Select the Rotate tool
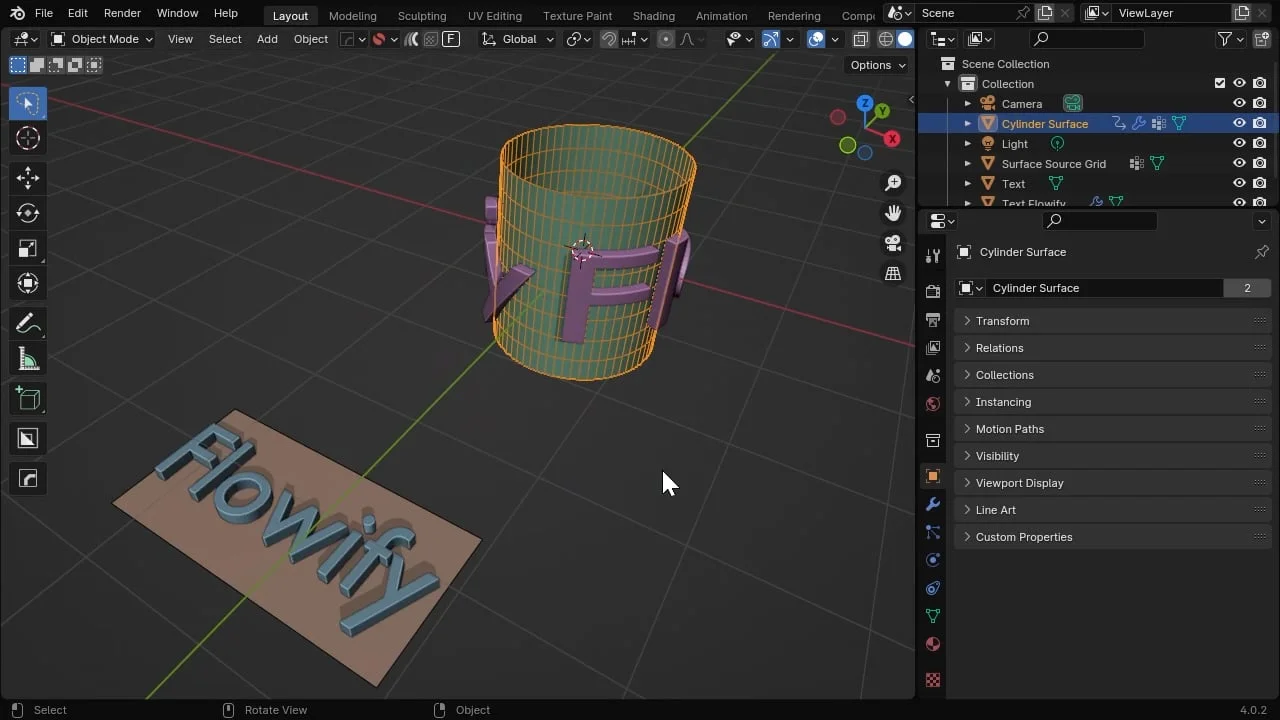Screen dimensions: 1280x720 pos(28,213)
